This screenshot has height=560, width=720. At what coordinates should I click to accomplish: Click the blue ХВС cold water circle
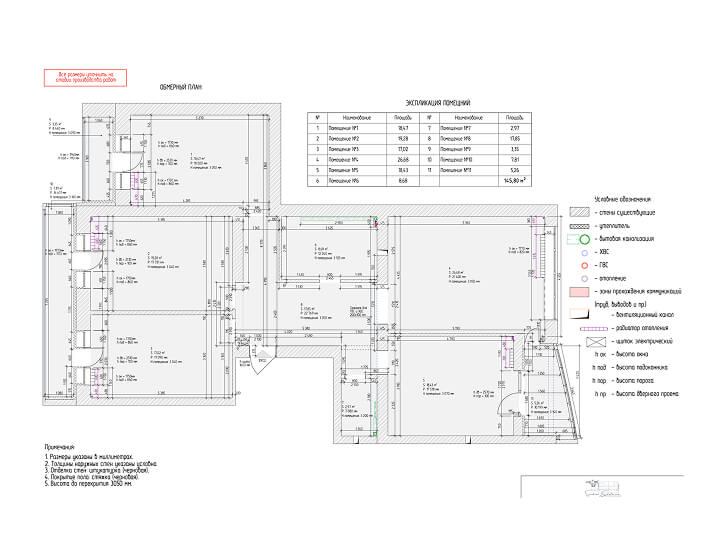click(585, 252)
